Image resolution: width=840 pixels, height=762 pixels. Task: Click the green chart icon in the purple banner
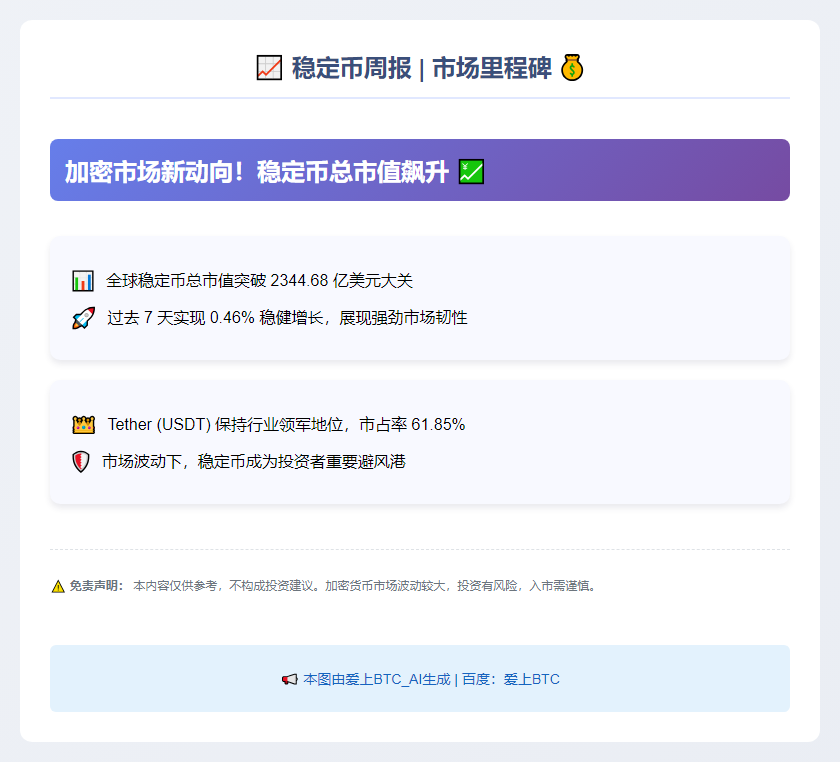(x=471, y=171)
